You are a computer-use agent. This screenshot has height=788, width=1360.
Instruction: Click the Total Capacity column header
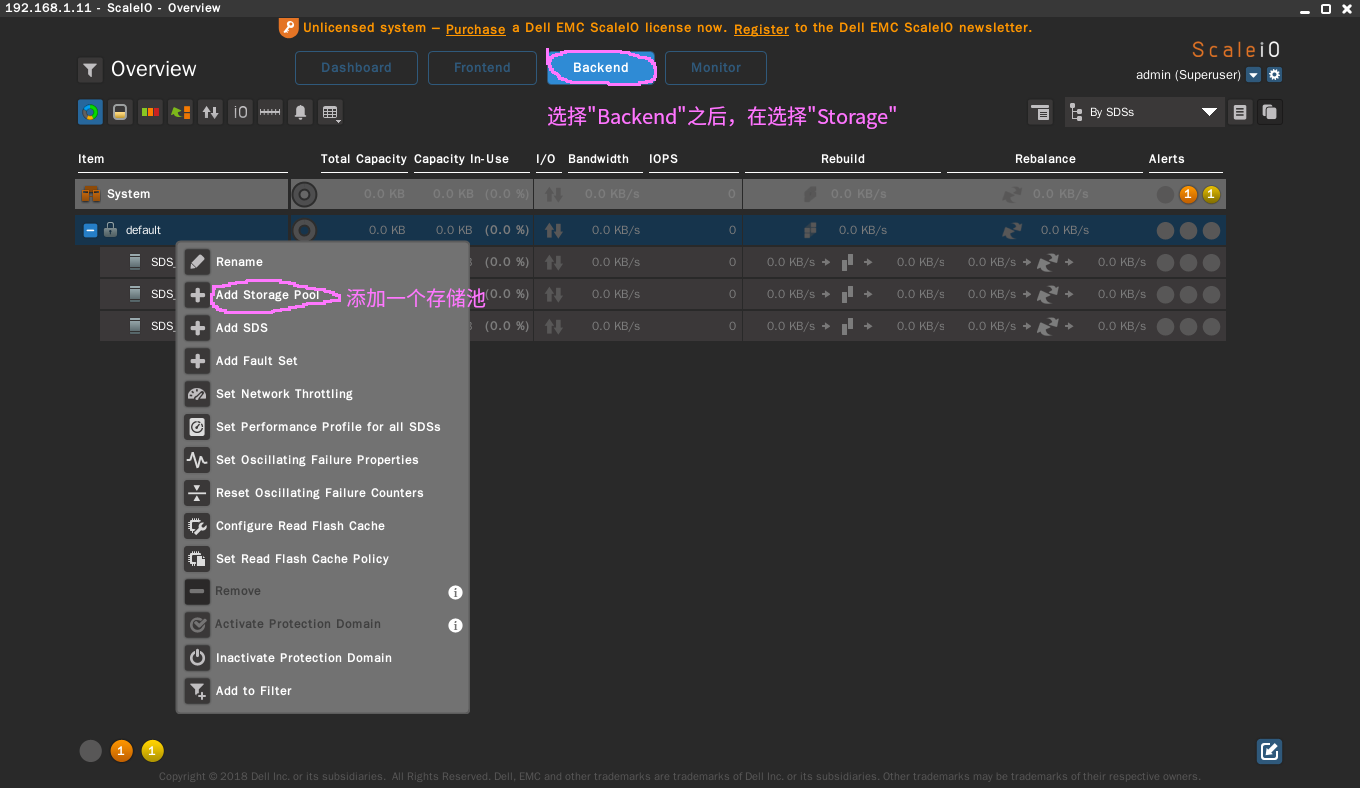[364, 159]
